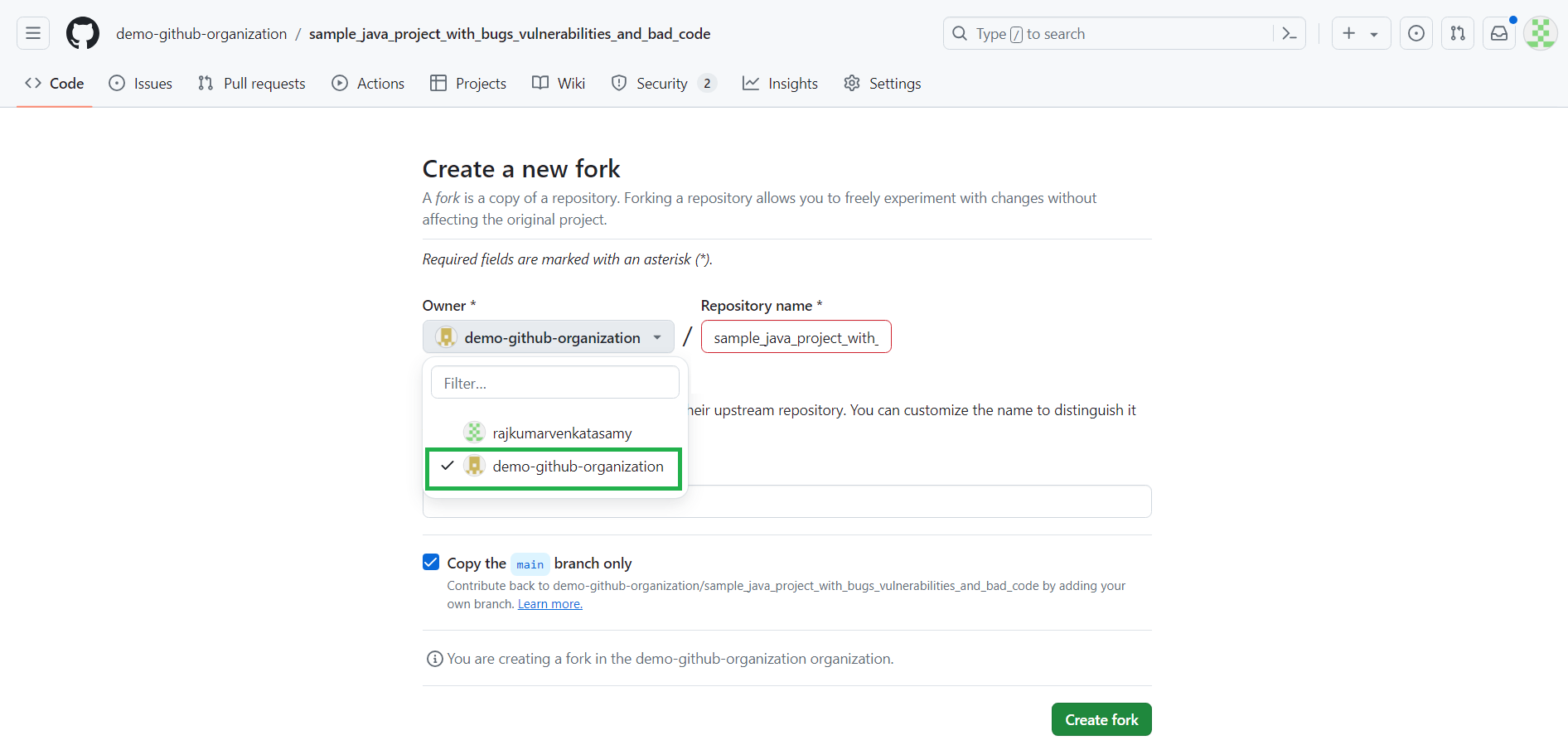Image resolution: width=1568 pixels, height=740 pixels.
Task: Open the user profile avatar menu
Action: [x=1541, y=33]
